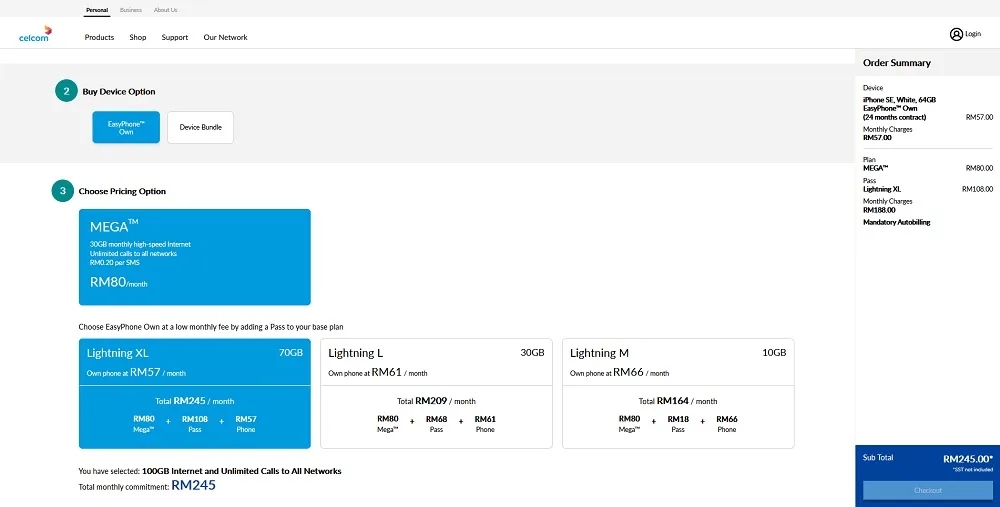Open the Support menu

[x=175, y=38]
